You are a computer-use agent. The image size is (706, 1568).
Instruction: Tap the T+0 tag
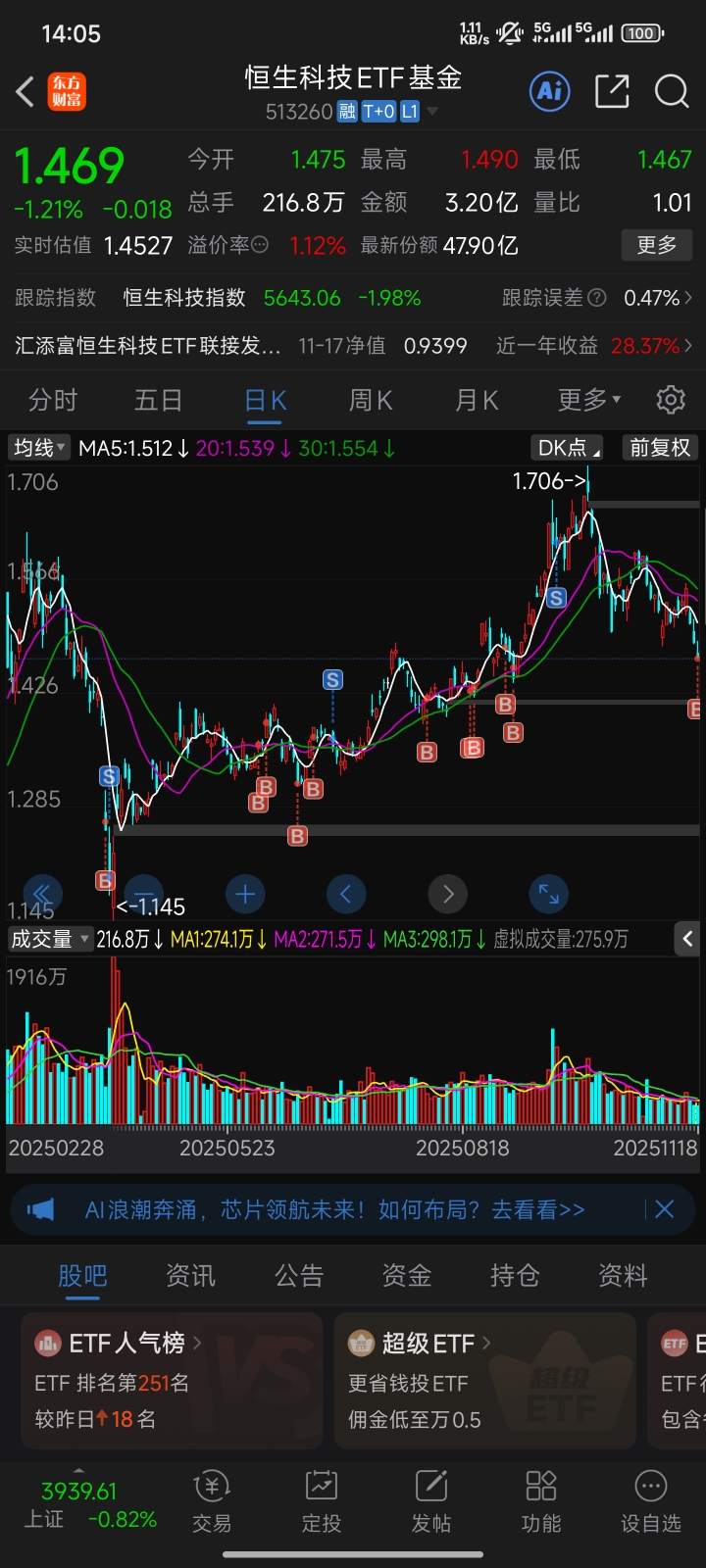378,112
